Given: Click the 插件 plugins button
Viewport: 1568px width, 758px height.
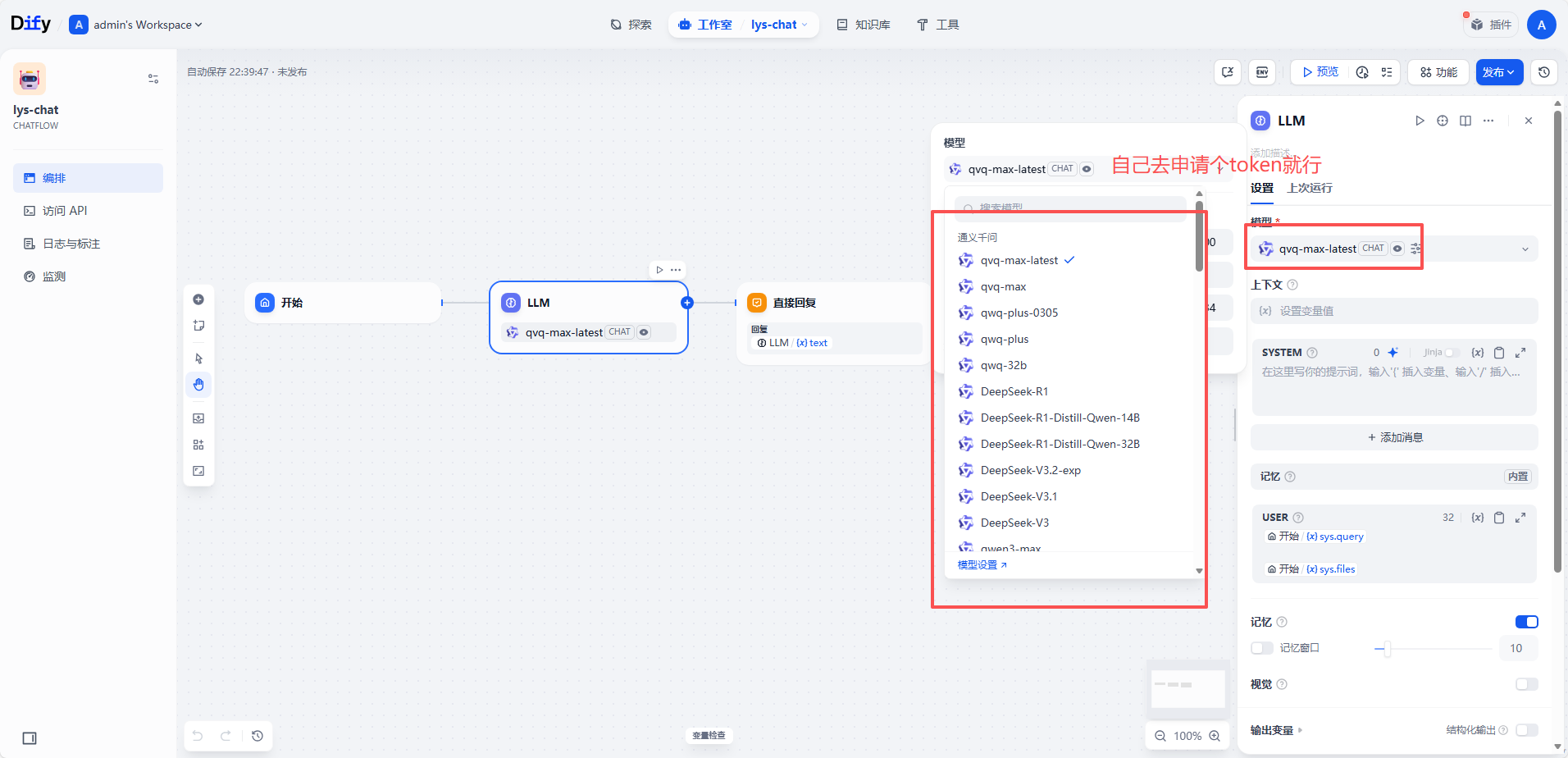Looking at the screenshot, I should [1492, 25].
